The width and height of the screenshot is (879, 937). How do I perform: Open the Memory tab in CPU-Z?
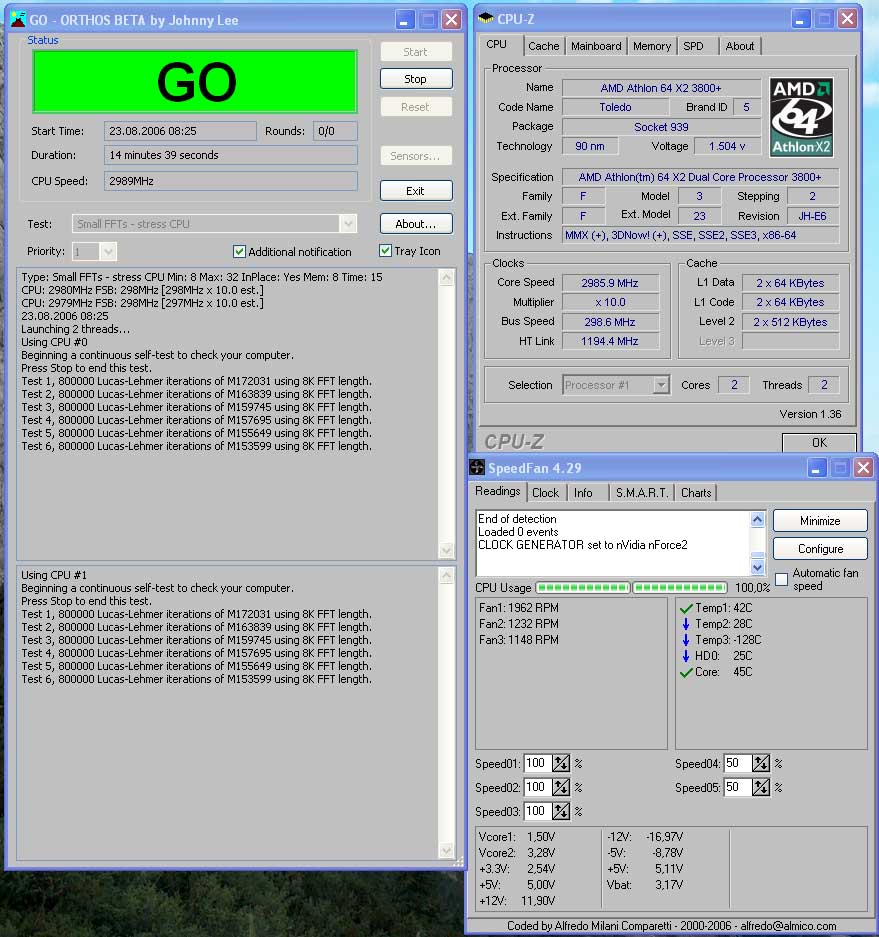(x=651, y=46)
